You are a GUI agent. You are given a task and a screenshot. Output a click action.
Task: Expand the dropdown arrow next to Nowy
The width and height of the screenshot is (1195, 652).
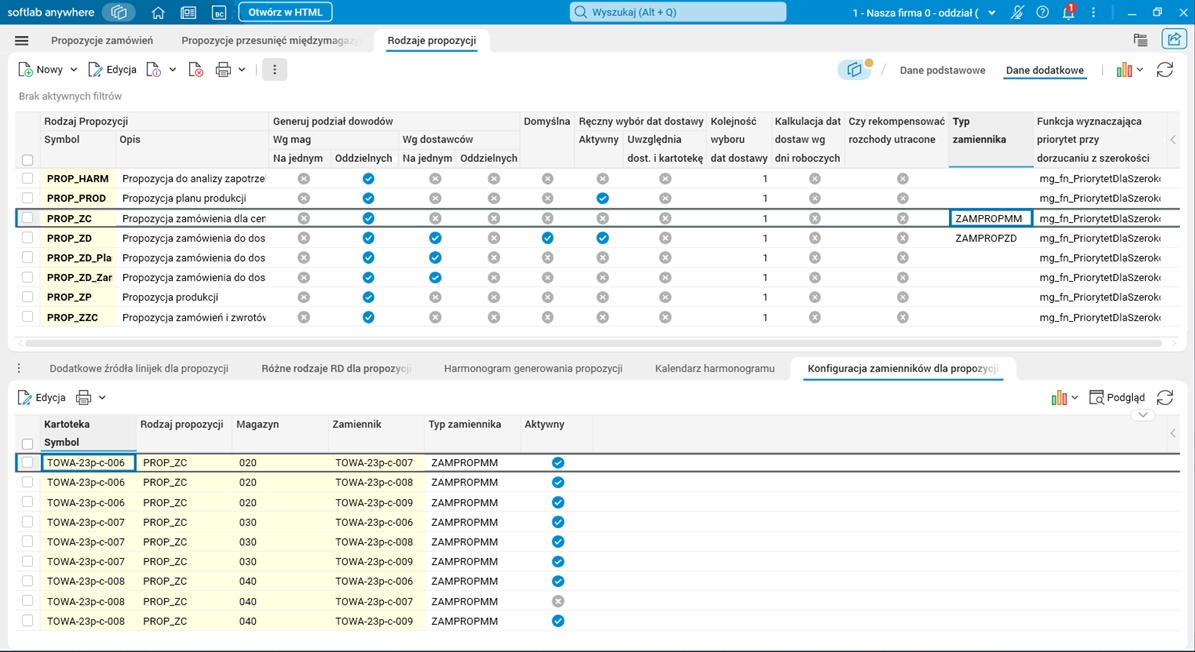73,70
